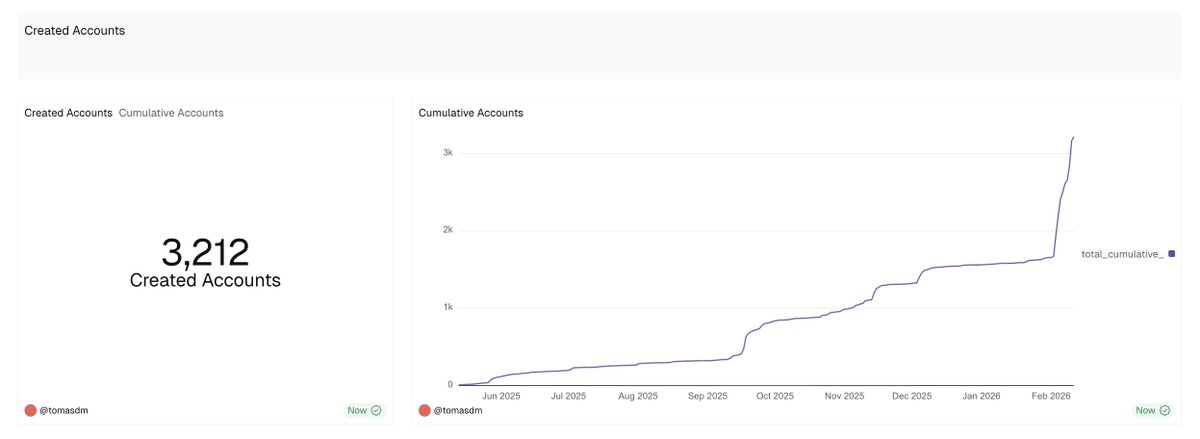Screen dimensions: 1200x439
Task: Click the total_cumulative_ legend label
Action: coord(1122,254)
